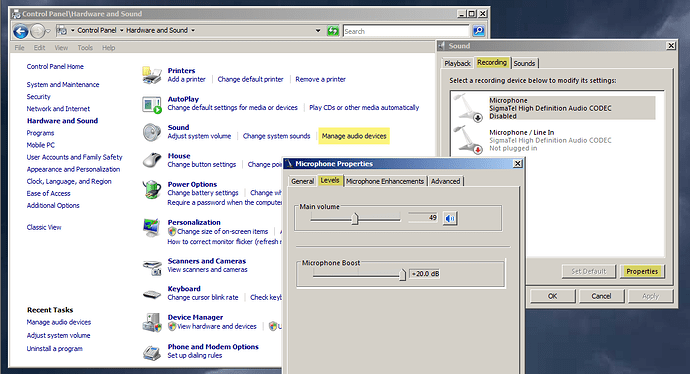This screenshot has height=374, width=690.
Task: Click the Change cursor blink rate link
Action: [202, 297]
